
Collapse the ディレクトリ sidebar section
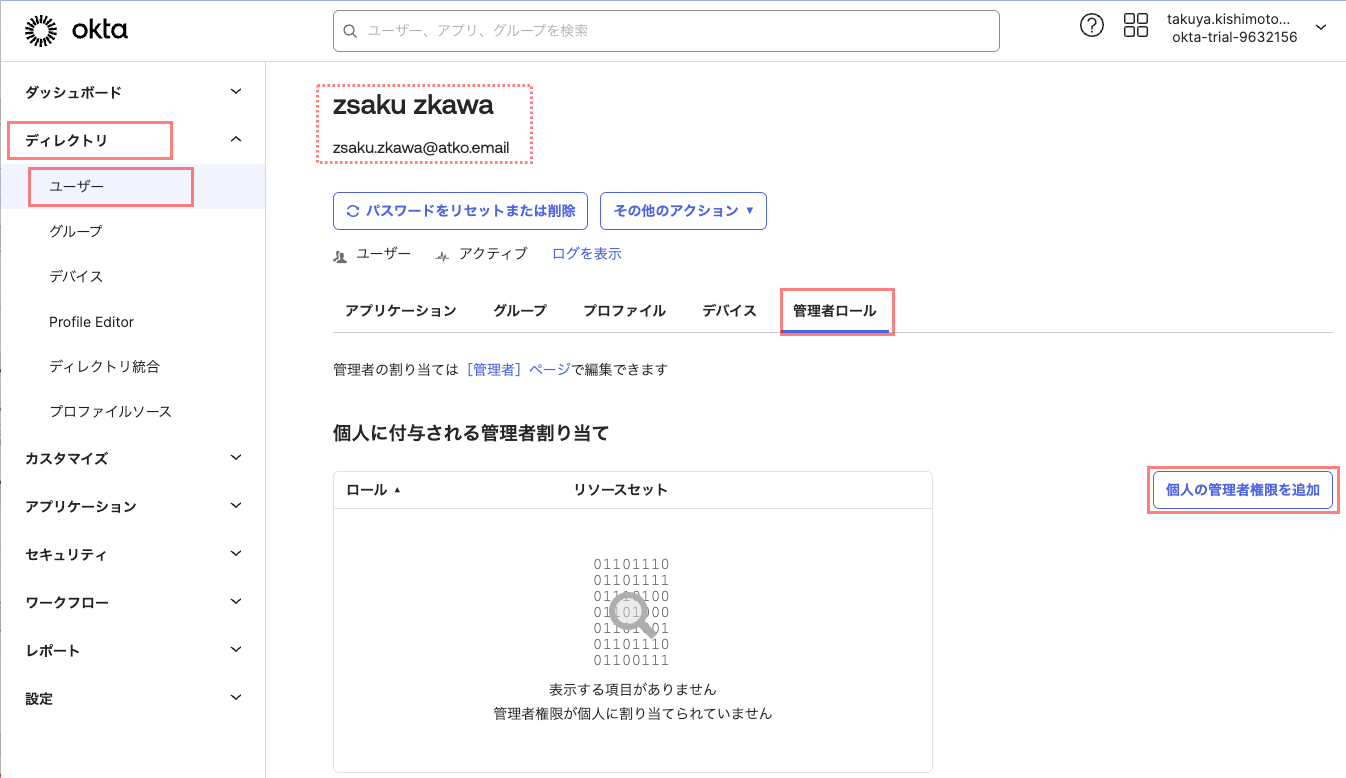(x=236, y=140)
